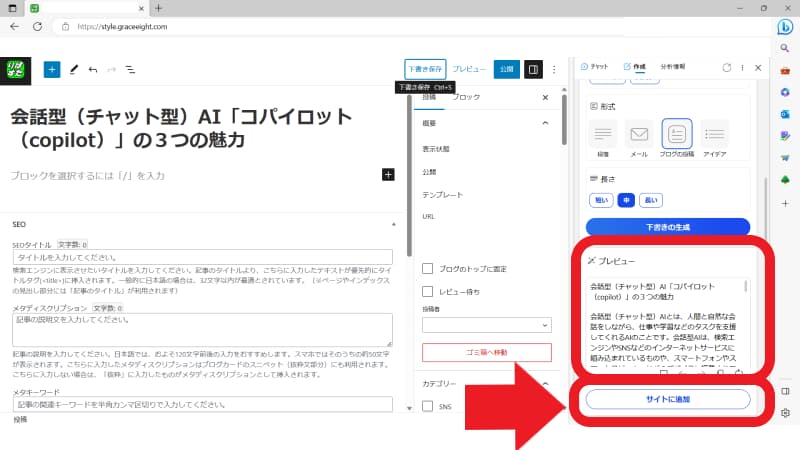
Task: Open the 投稿者 author dropdown
Action: 487,325
